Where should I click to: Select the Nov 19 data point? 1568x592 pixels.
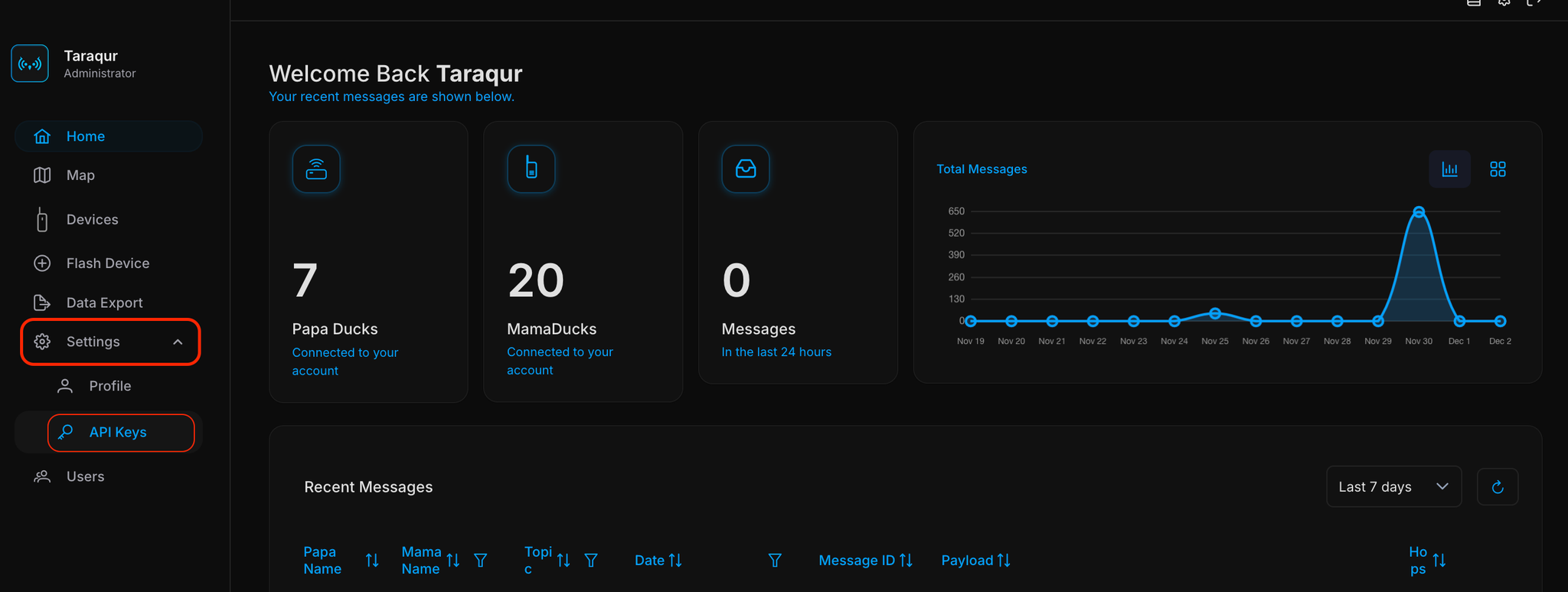[x=971, y=321]
